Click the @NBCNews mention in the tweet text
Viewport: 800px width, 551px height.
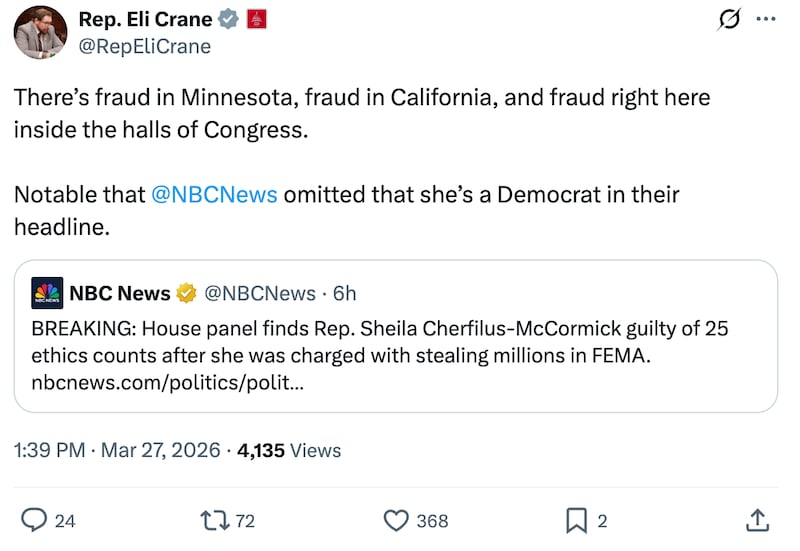point(214,194)
